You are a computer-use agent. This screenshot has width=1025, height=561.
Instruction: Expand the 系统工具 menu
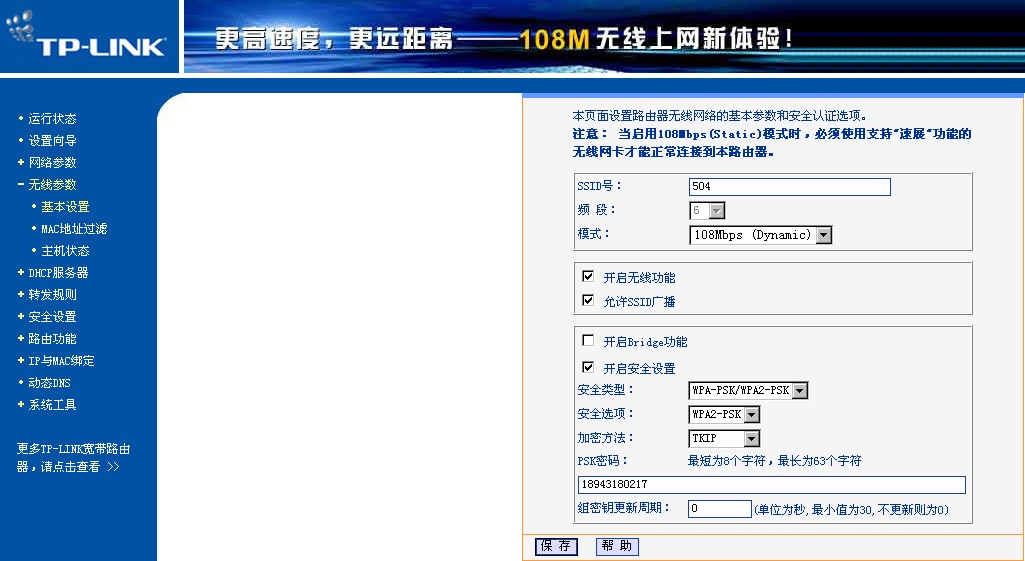52,405
